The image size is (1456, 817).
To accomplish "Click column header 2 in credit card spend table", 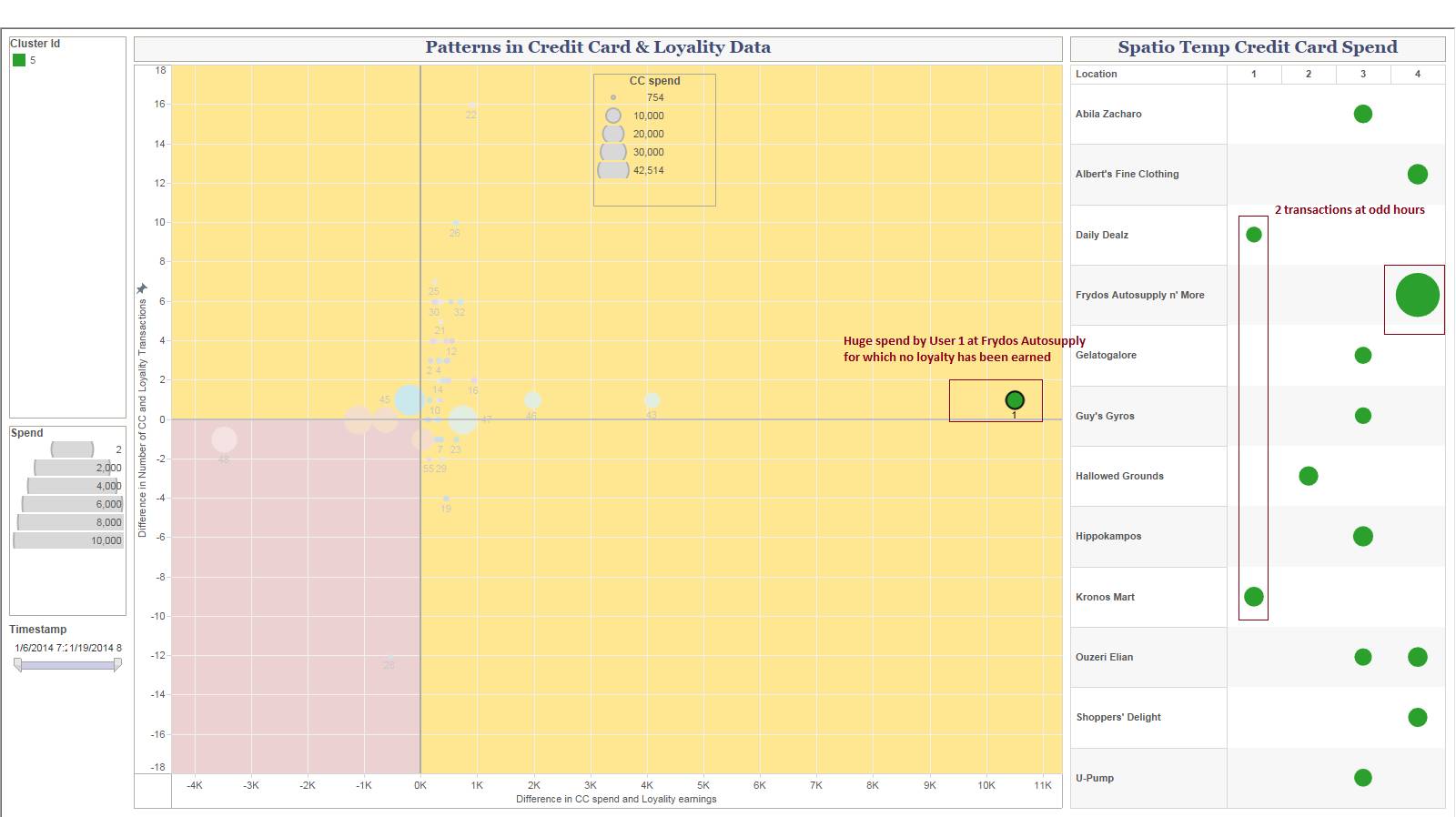I will click(1308, 74).
